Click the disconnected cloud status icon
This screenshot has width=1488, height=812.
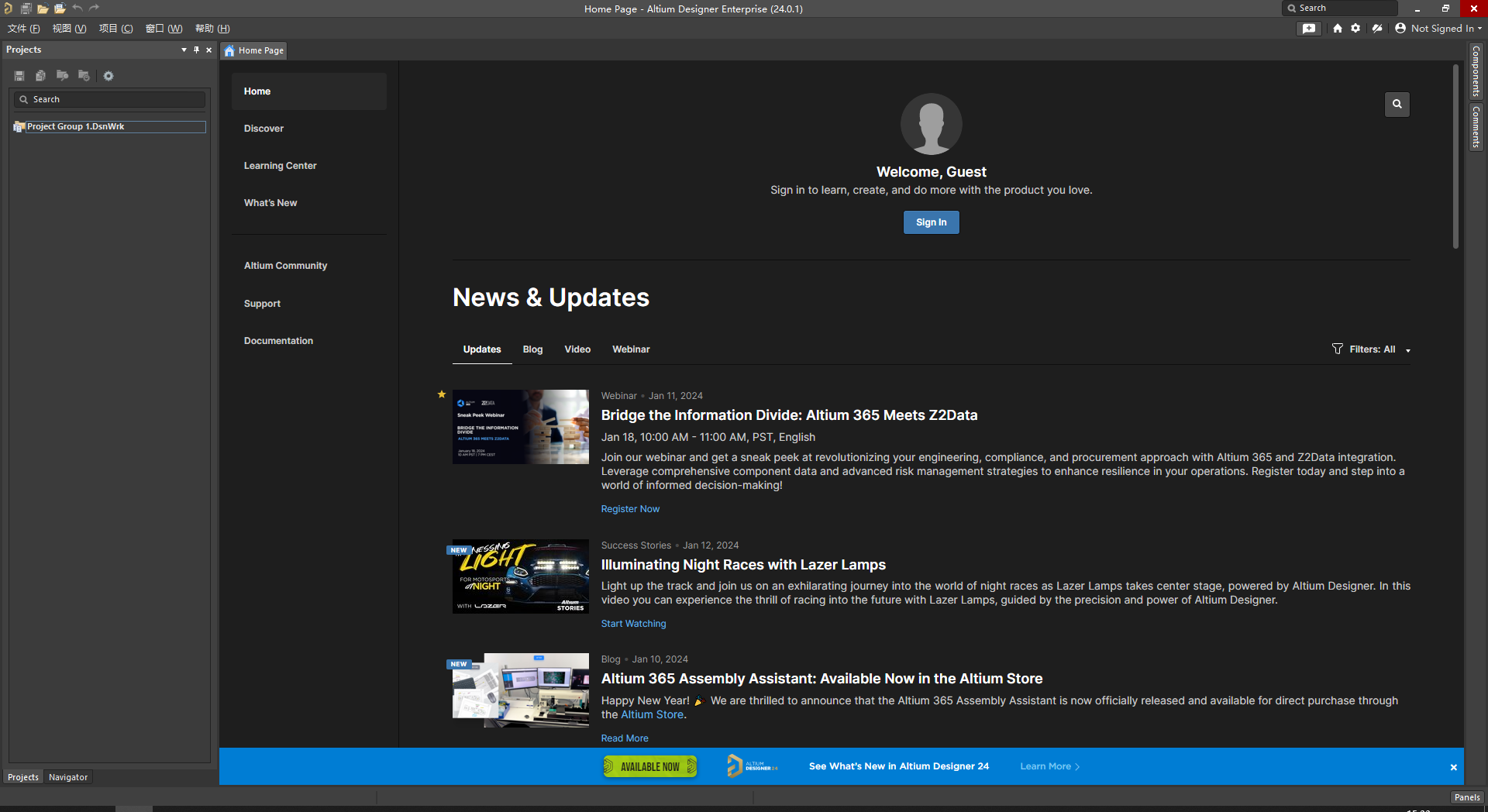[1377, 29]
